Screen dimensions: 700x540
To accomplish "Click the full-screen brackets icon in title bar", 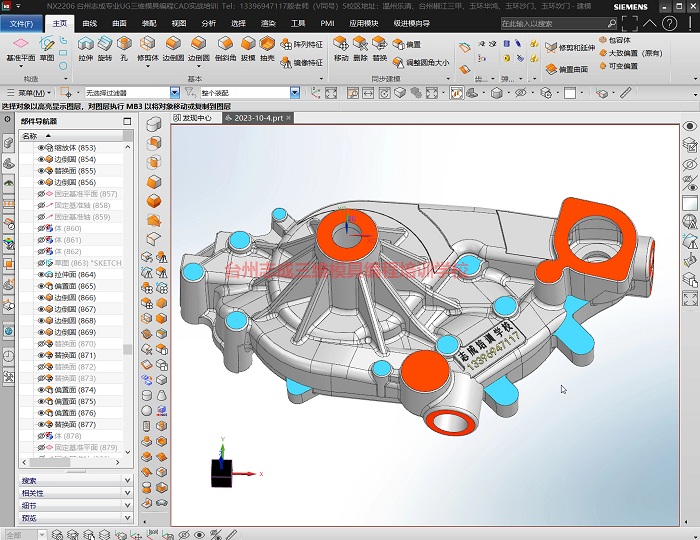I will coord(629,23).
